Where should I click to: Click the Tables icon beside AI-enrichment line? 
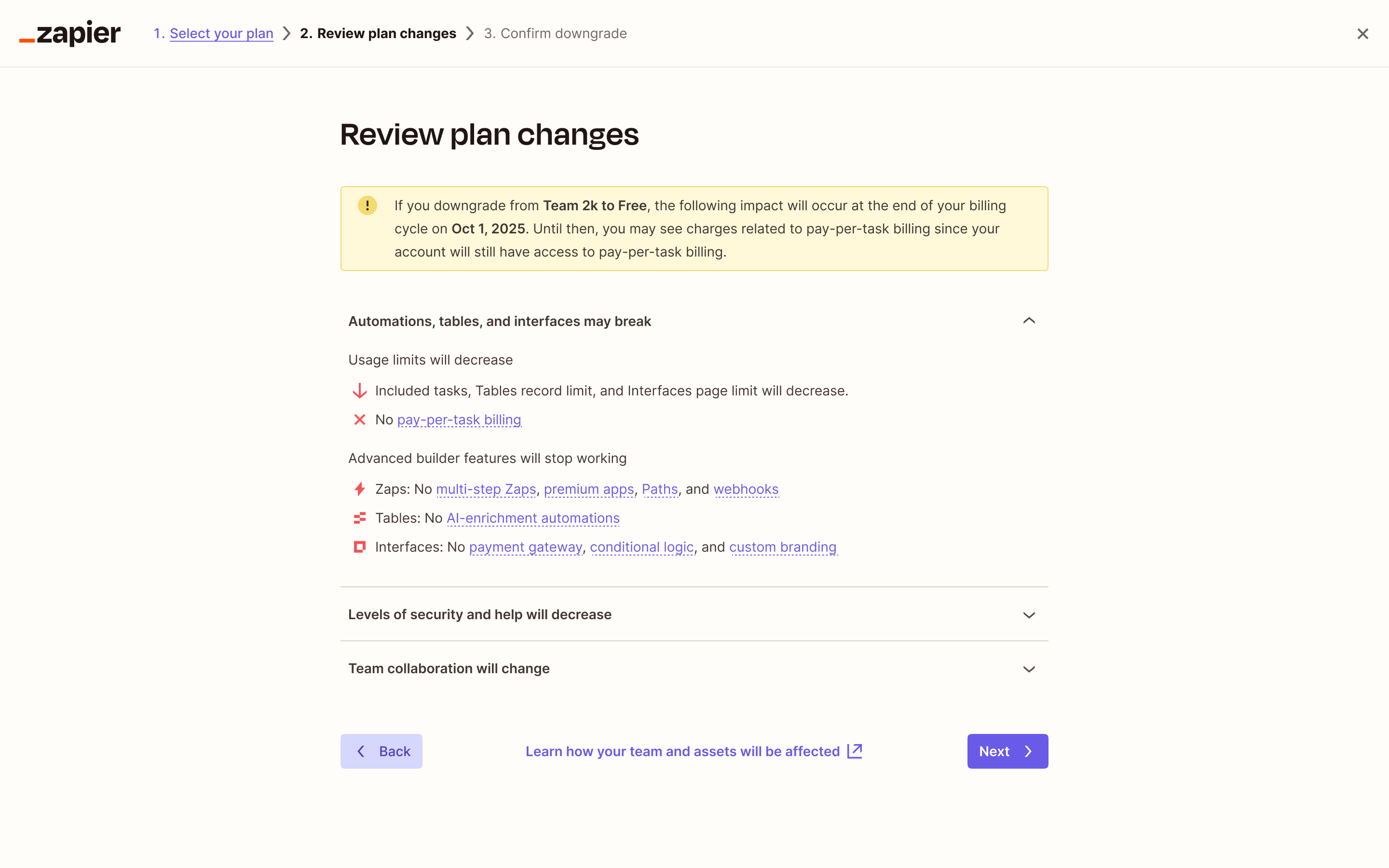(x=359, y=517)
